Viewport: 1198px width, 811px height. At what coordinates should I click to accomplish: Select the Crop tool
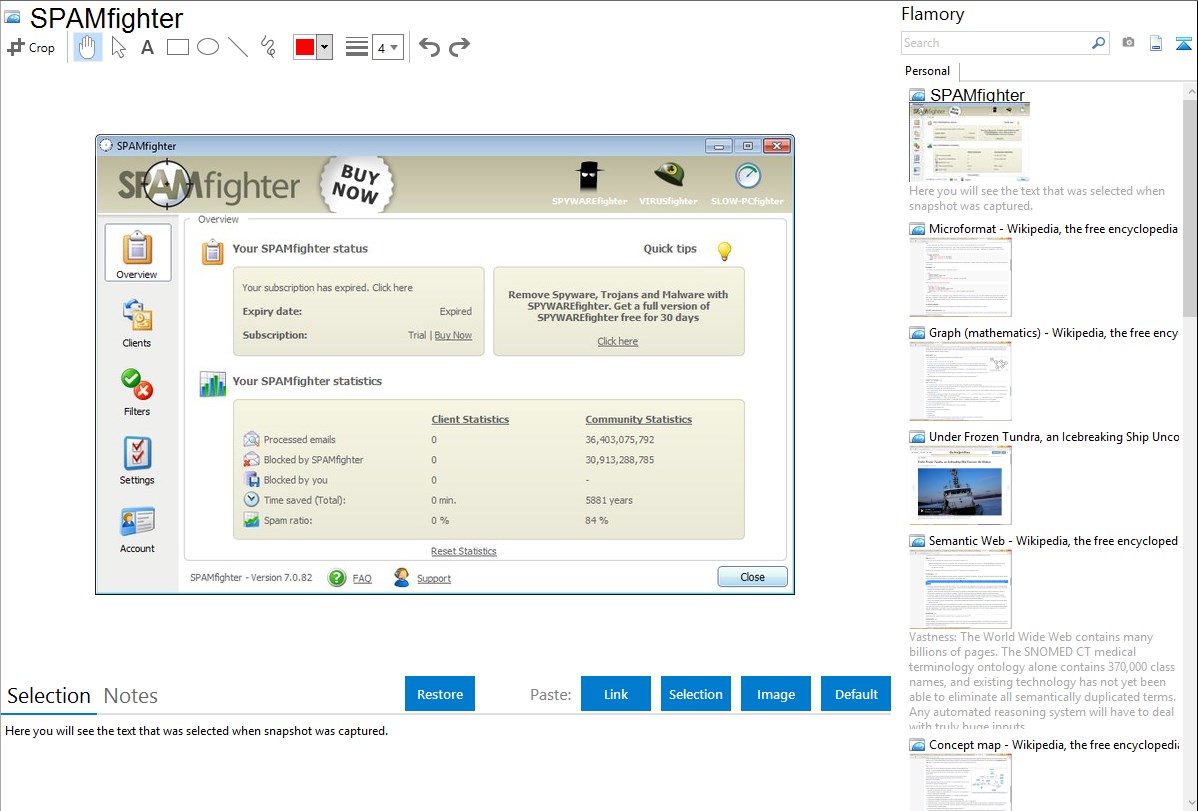coord(31,47)
